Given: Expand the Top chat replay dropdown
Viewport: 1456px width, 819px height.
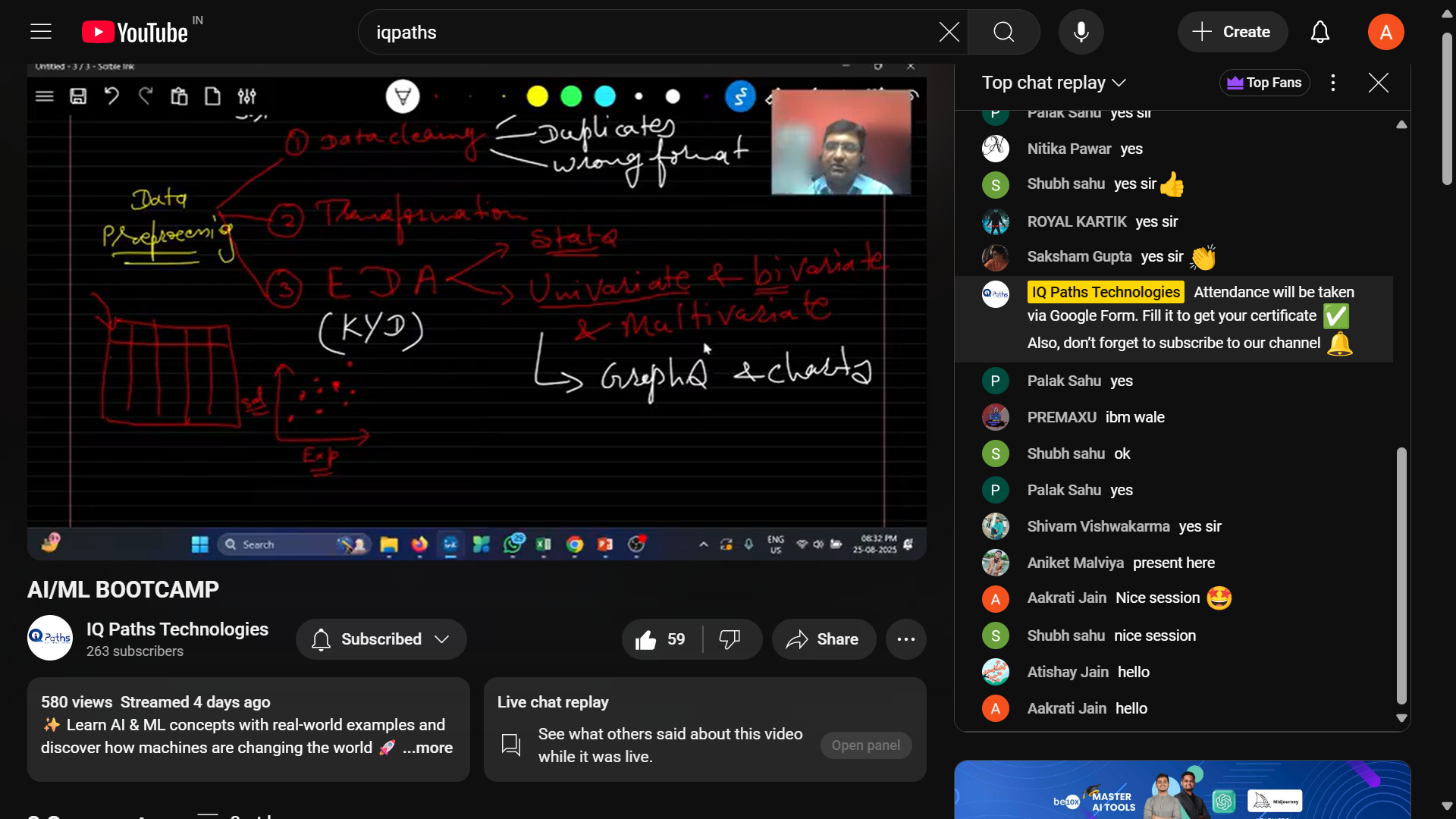Looking at the screenshot, I should [x=1053, y=83].
